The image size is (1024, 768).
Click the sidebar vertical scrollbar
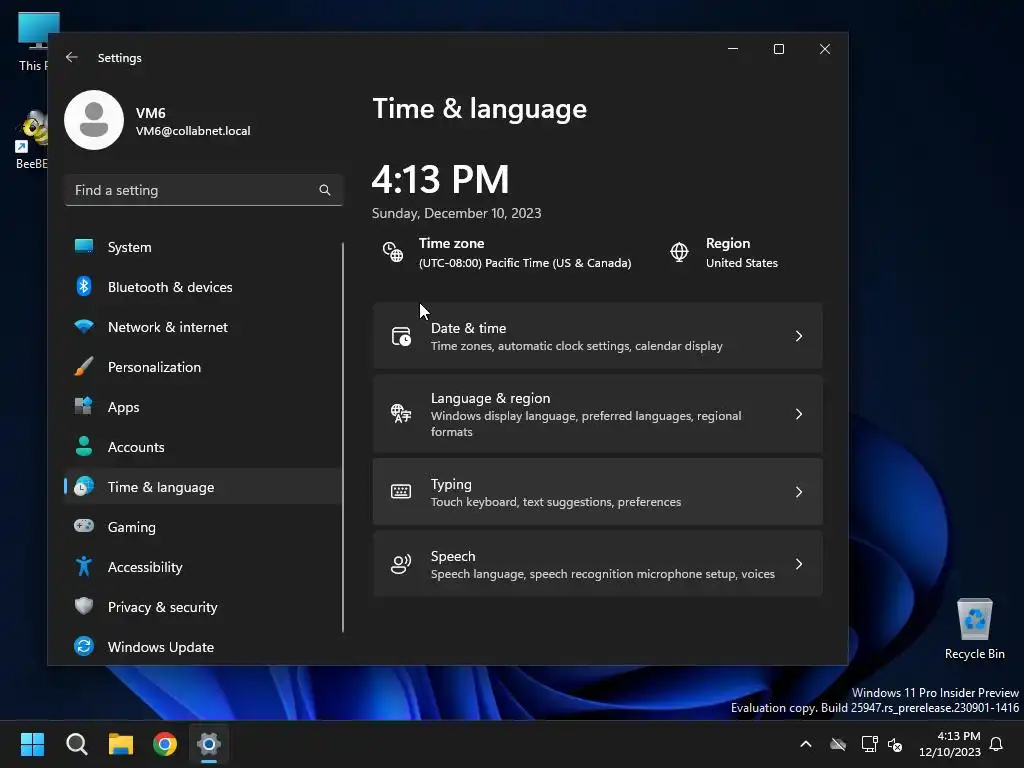[343, 437]
